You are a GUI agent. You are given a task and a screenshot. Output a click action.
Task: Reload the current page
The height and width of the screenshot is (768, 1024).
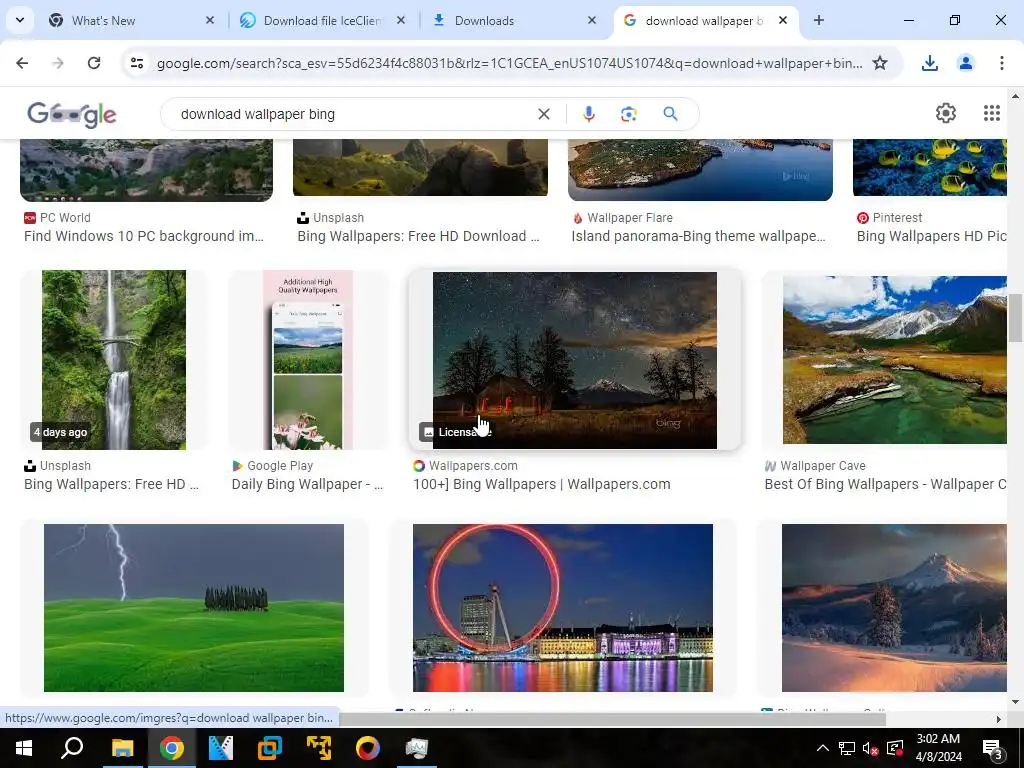(x=94, y=63)
